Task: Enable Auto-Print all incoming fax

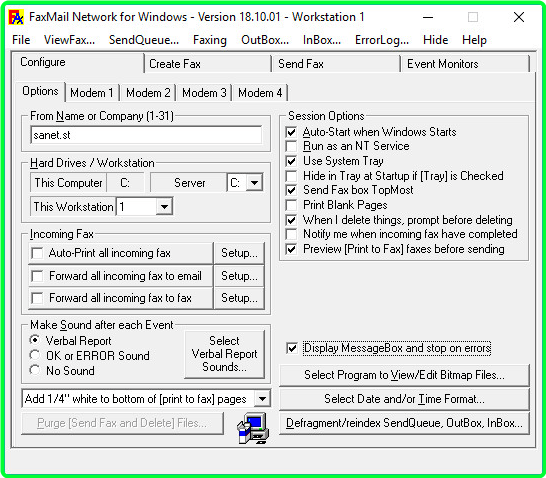Action: pyautogui.click(x=37, y=253)
